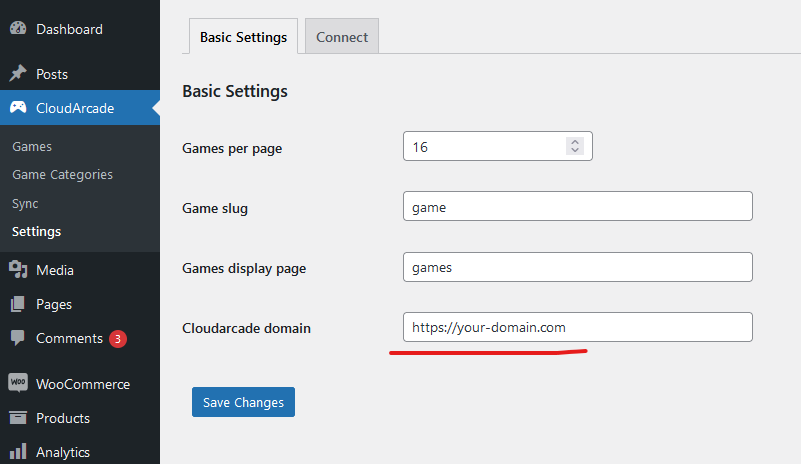Click the Pages icon in sidebar

[x=18, y=304]
